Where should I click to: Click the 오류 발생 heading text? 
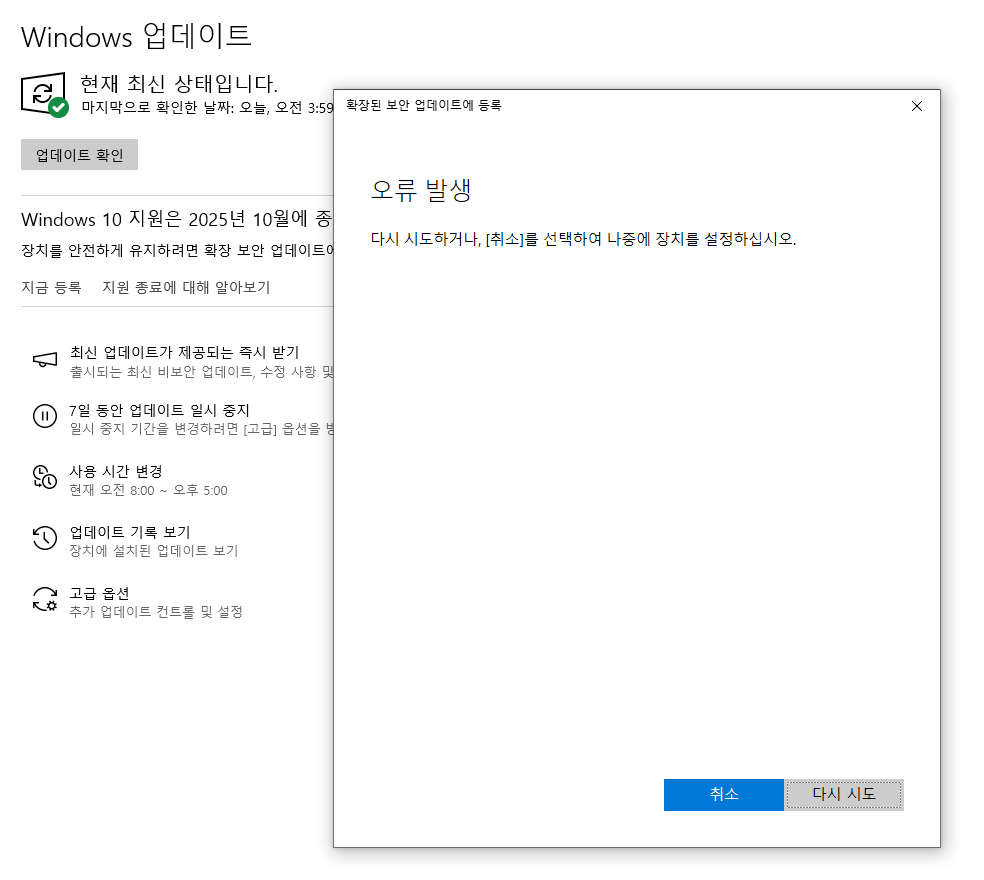[421, 190]
